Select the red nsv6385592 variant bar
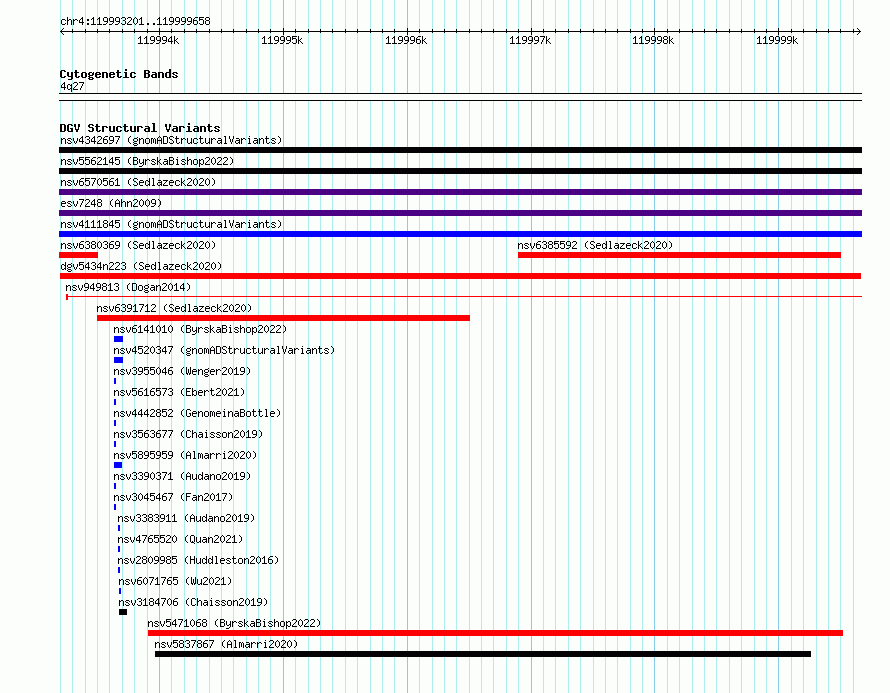This screenshot has width=890, height=693. (679, 255)
